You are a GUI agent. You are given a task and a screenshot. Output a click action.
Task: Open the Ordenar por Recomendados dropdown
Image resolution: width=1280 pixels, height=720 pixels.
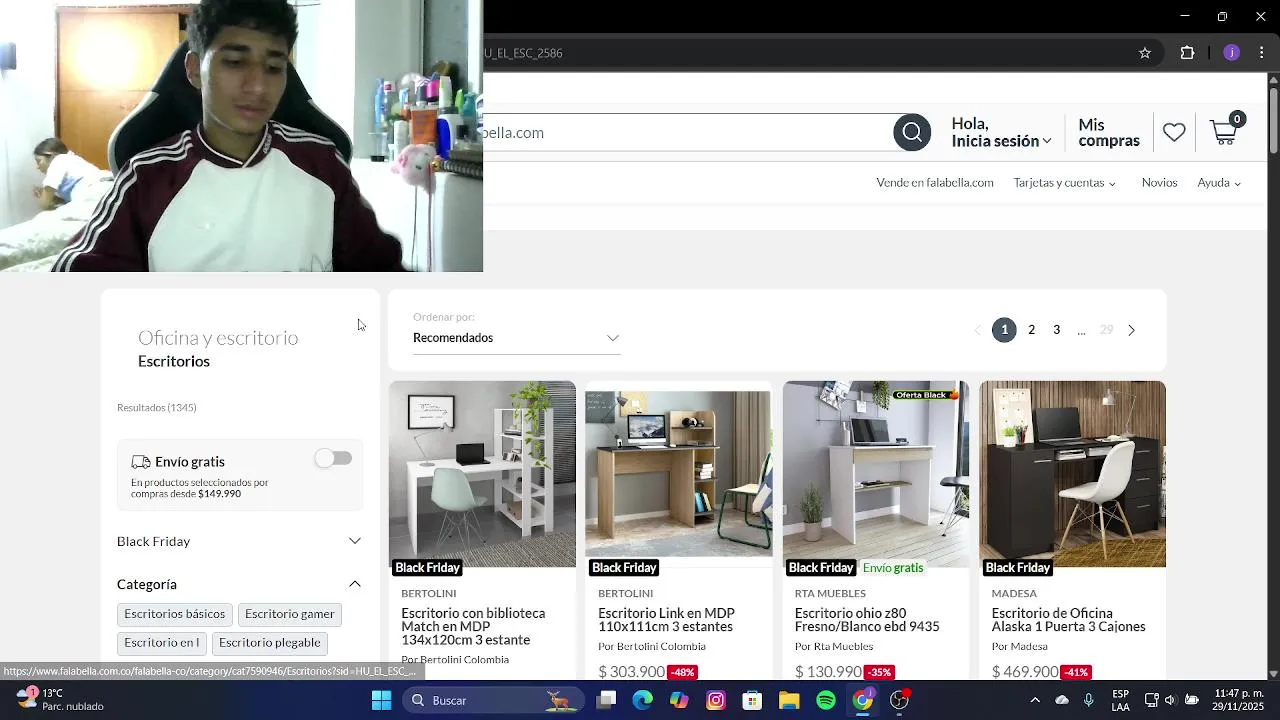pos(516,338)
